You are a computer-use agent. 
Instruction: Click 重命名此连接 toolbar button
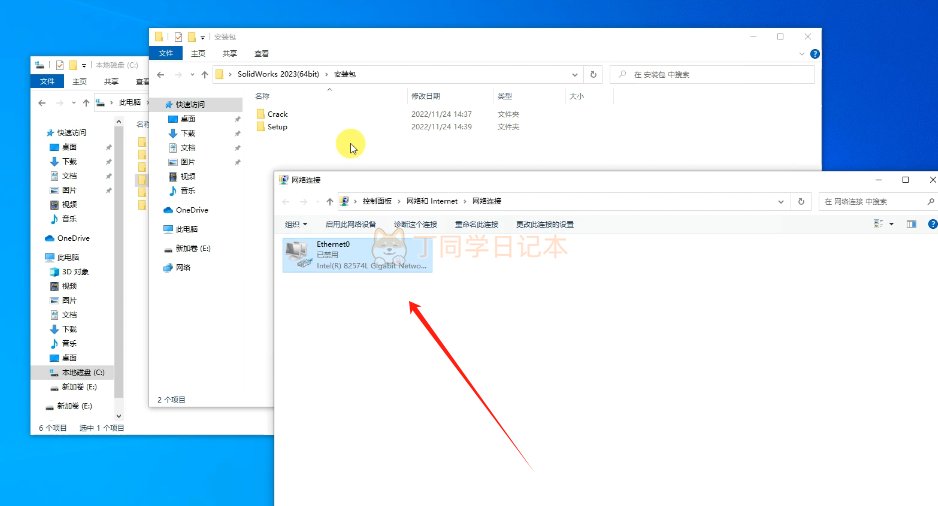click(476, 224)
